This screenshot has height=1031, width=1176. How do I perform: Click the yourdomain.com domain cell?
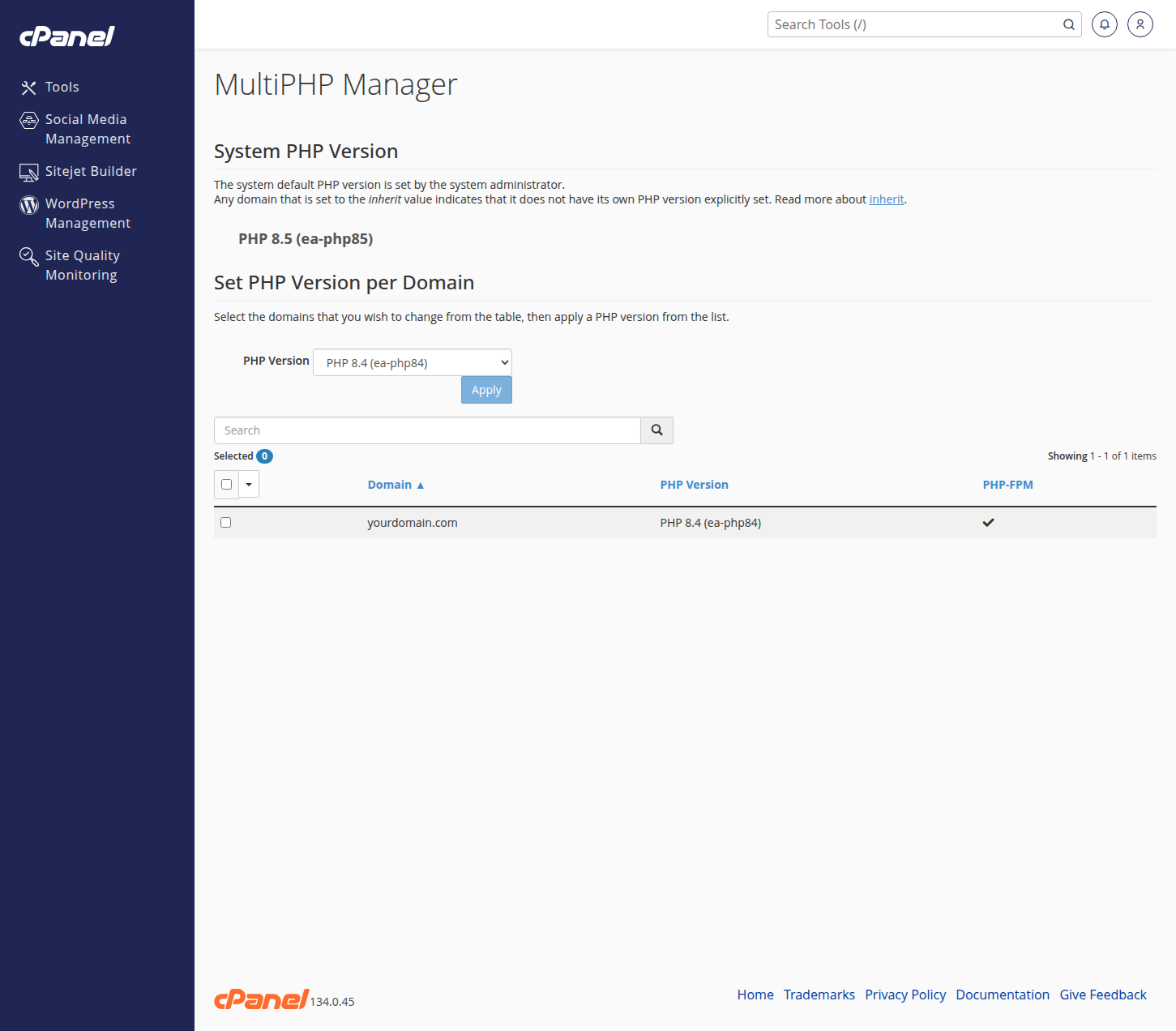[413, 523]
